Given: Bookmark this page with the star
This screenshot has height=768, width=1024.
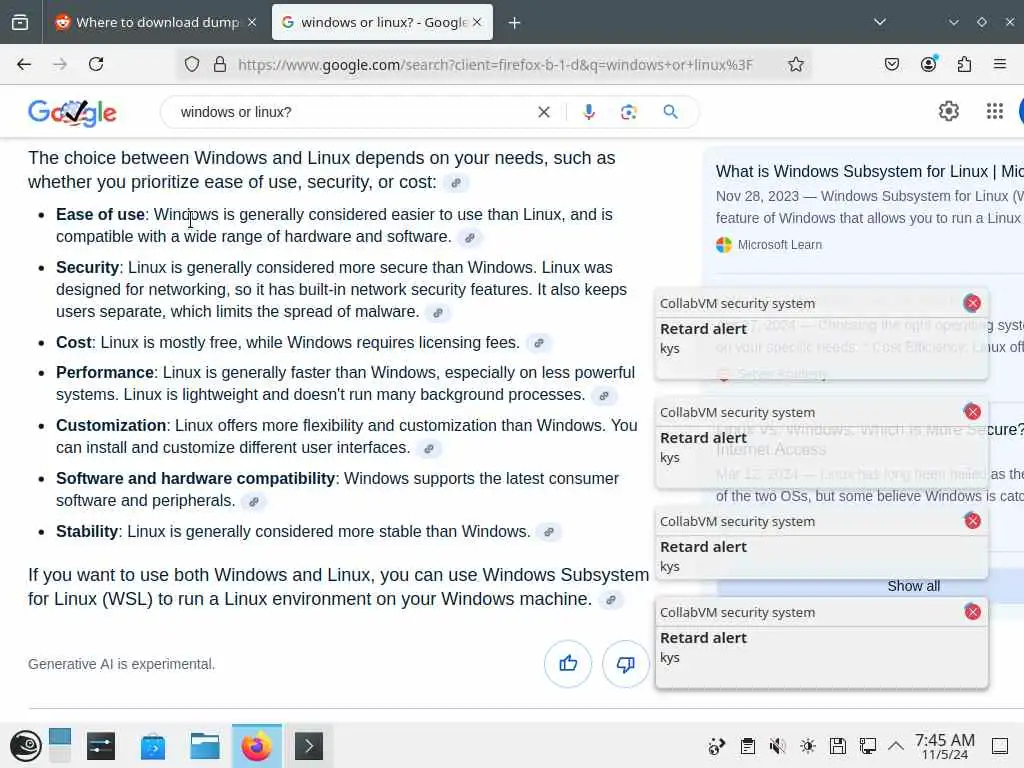Looking at the screenshot, I should [x=795, y=64].
